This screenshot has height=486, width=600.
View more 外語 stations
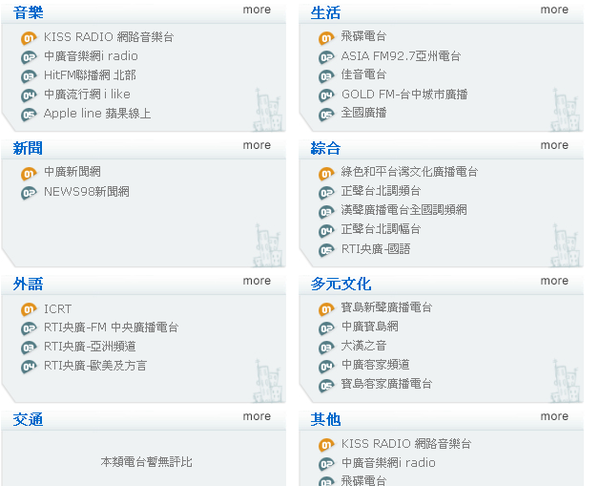[x=257, y=281]
